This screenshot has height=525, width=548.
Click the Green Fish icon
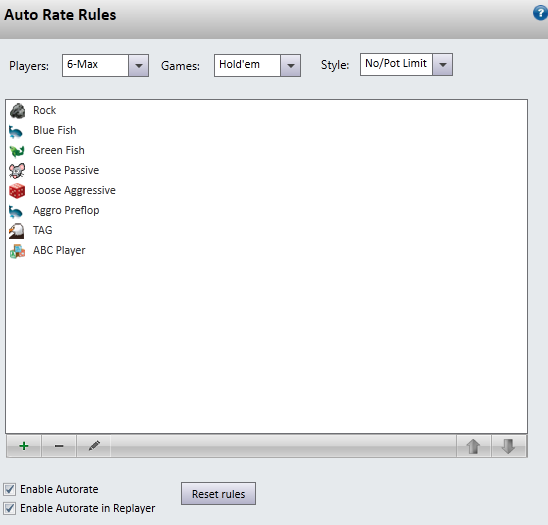(x=17, y=151)
